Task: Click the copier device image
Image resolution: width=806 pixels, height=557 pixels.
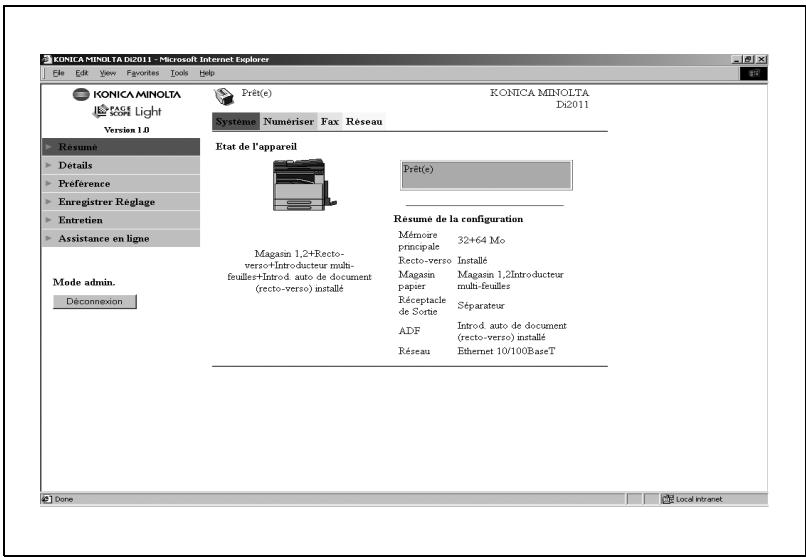Action: pyautogui.click(x=304, y=184)
